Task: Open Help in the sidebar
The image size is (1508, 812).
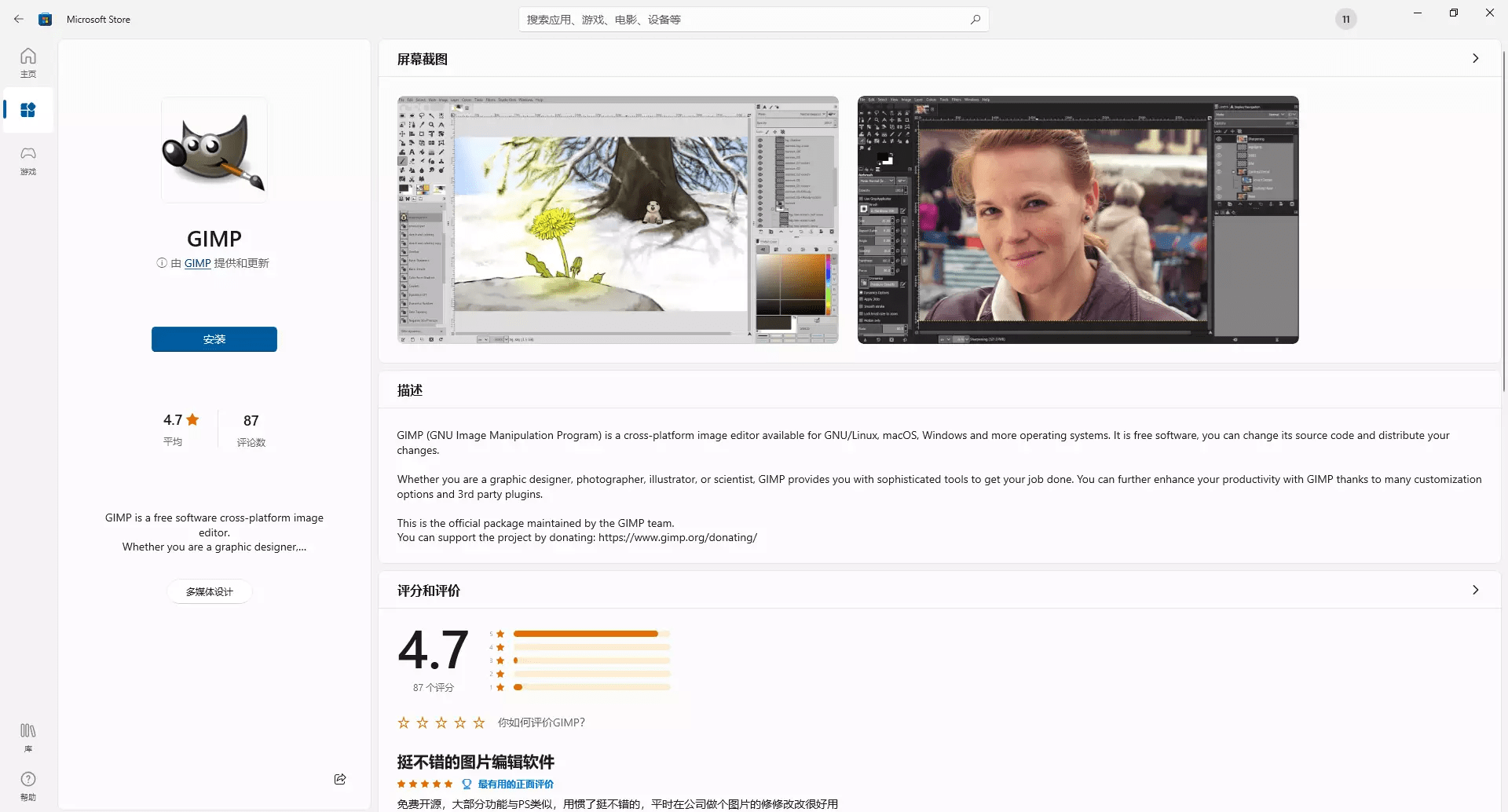Action: [28, 786]
